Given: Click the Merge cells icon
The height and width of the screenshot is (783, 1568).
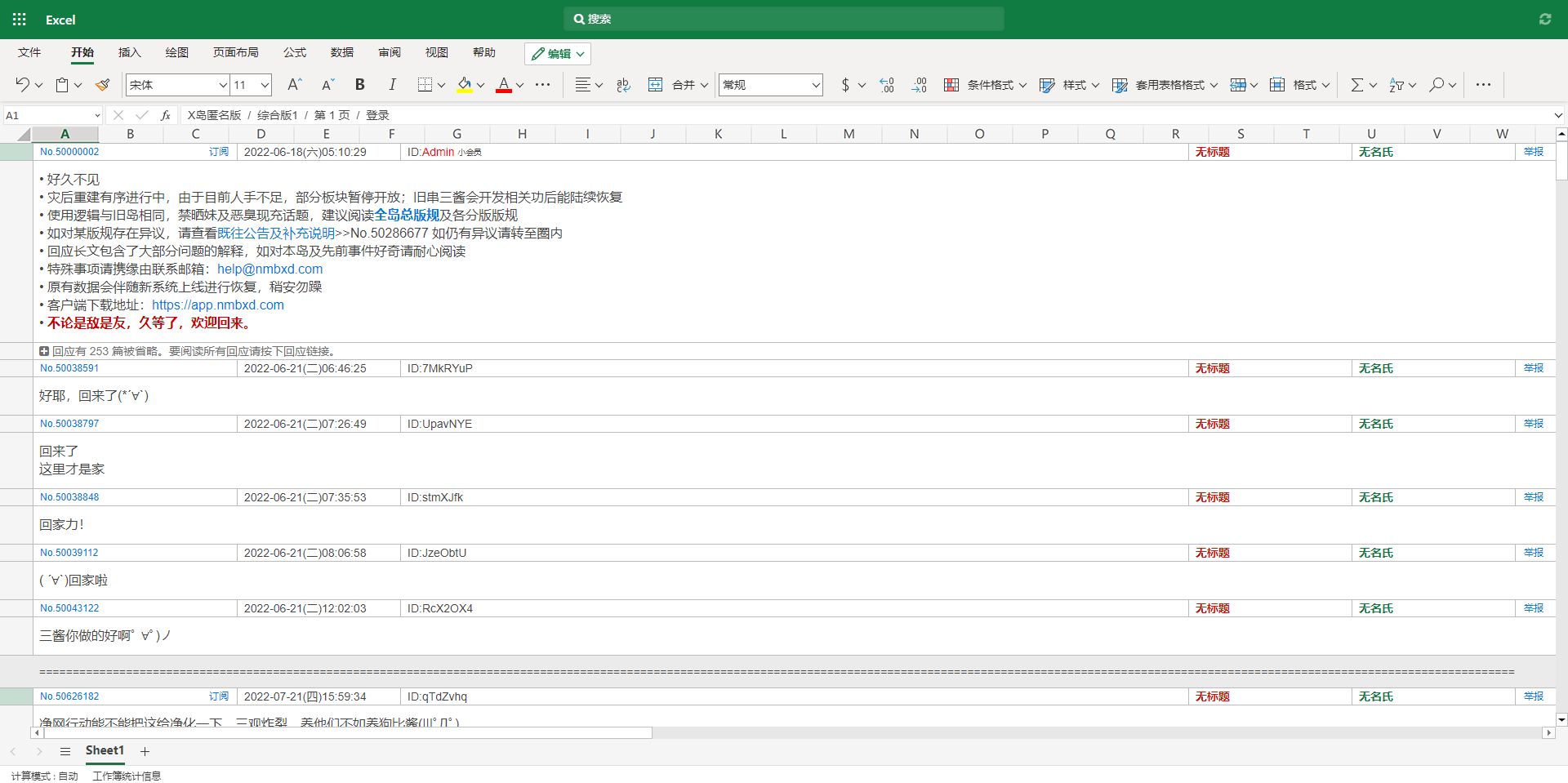Looking at the screenshot, I should 655,84.
